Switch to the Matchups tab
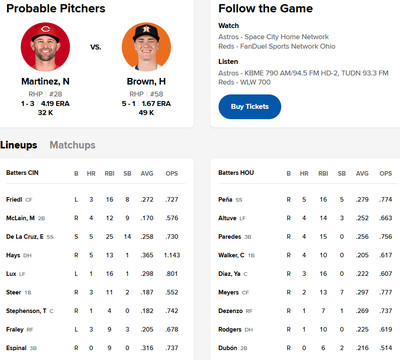The height and width of the screenshot is (360, 400). click(72, 145)
